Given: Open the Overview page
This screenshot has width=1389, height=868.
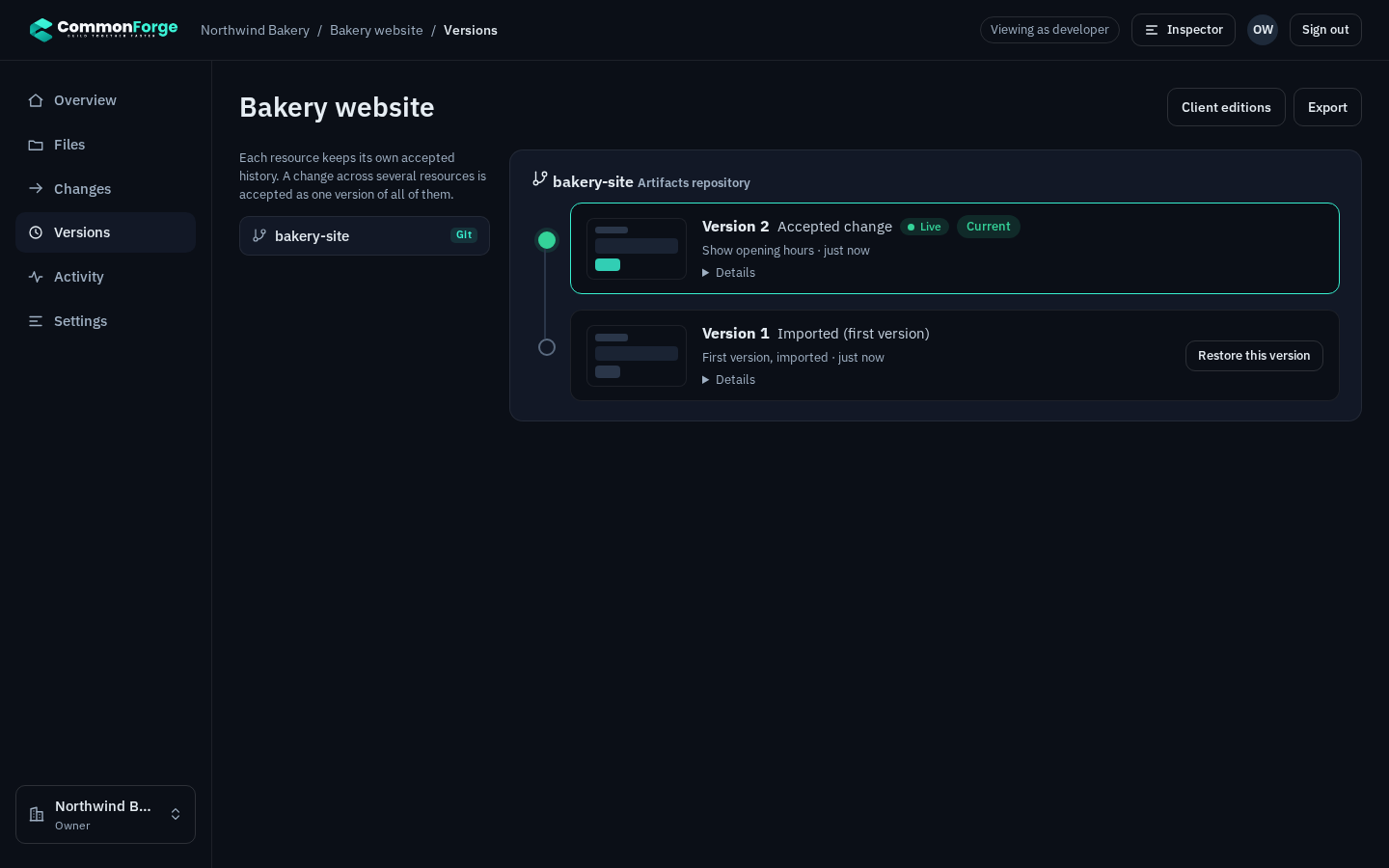Looking at the screenshot, I should pyautogui.click(x=105, y=100).
